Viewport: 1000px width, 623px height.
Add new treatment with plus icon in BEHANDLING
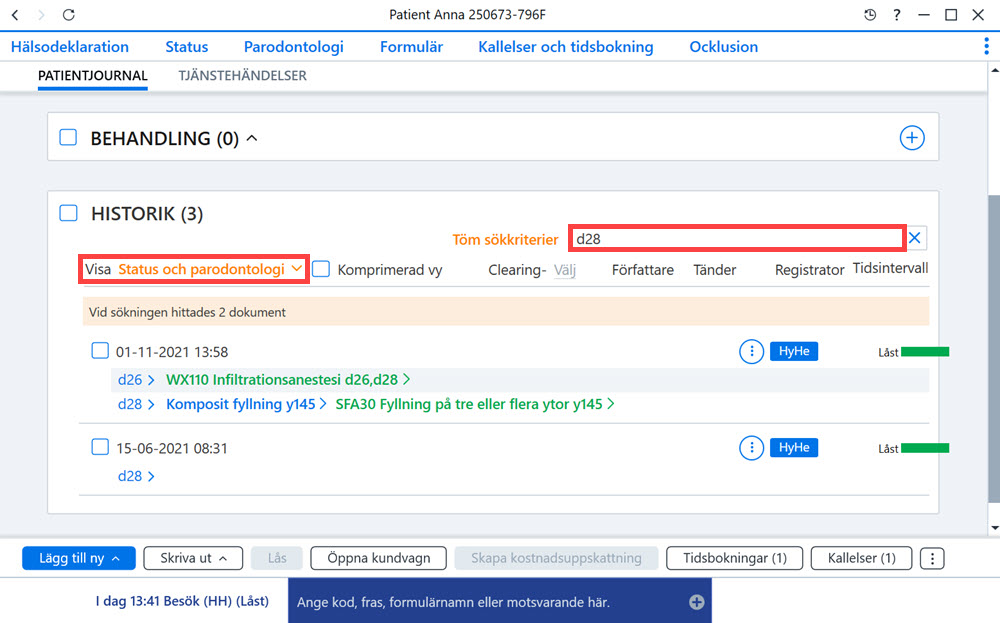click(x=912, y=138)
